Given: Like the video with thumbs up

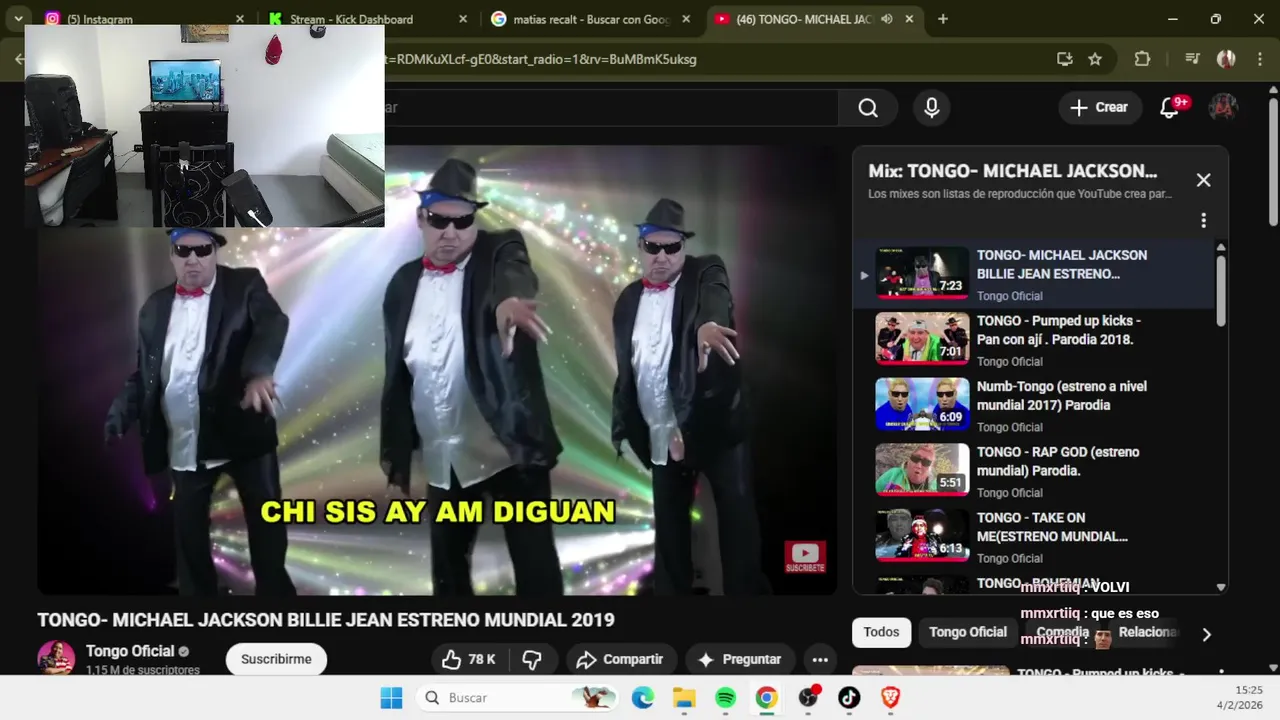Looking at the screenshot, I should 469,659.
